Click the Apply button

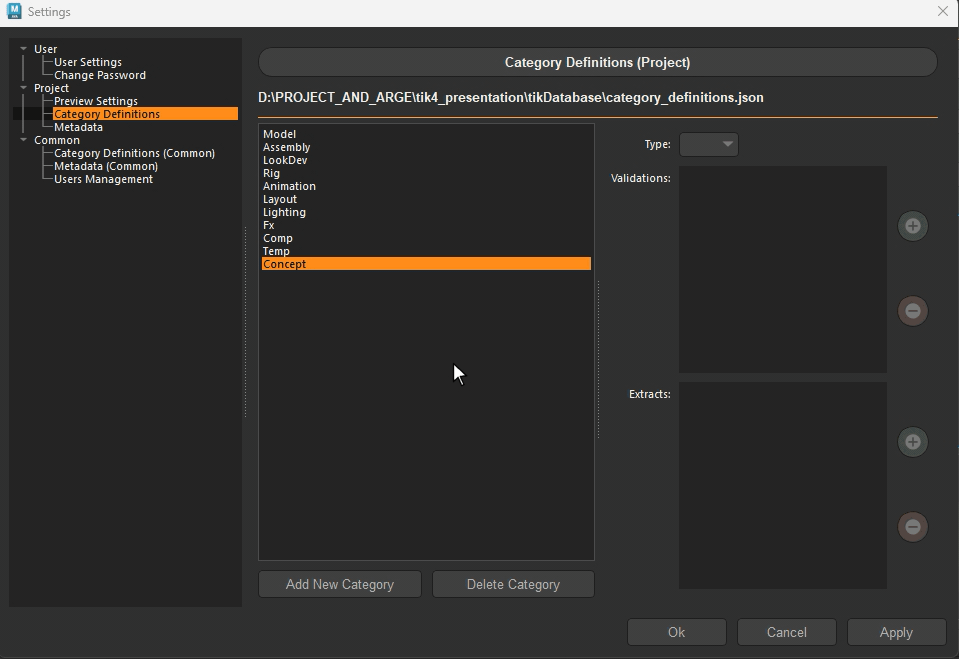(896, 632)
